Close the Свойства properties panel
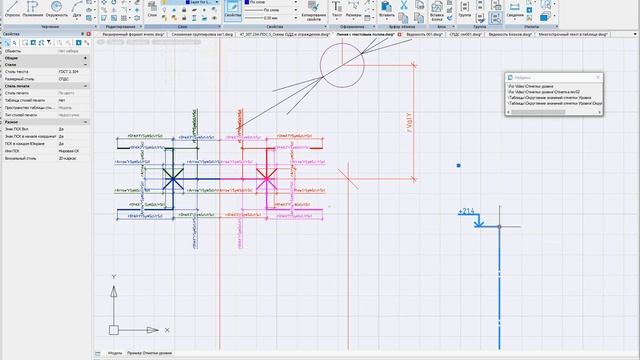This screenshot has height=360, width=640. [x=88, y=34]
